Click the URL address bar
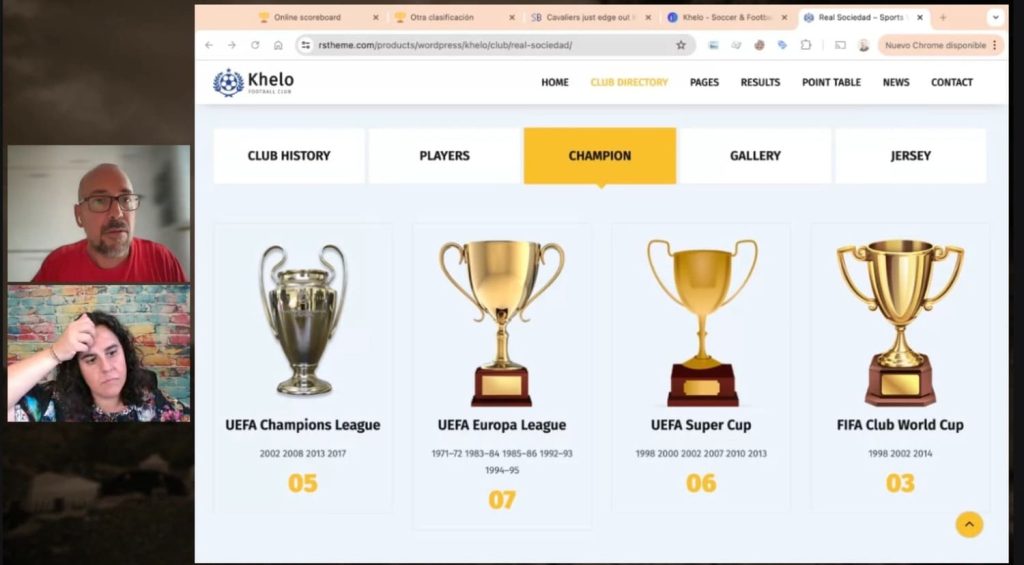 click(x=495, y=45)
